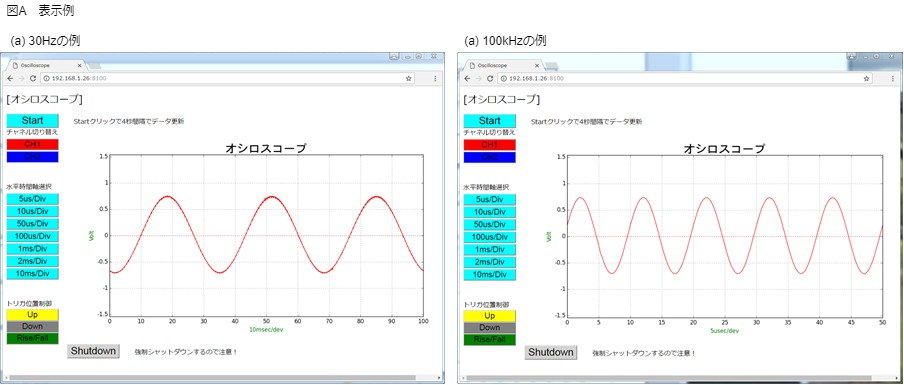Choose 100us/Div in right window
Image resolution: width=904 pixels, height=385 pixels.
pyautogui.click(x=489, y=237)
